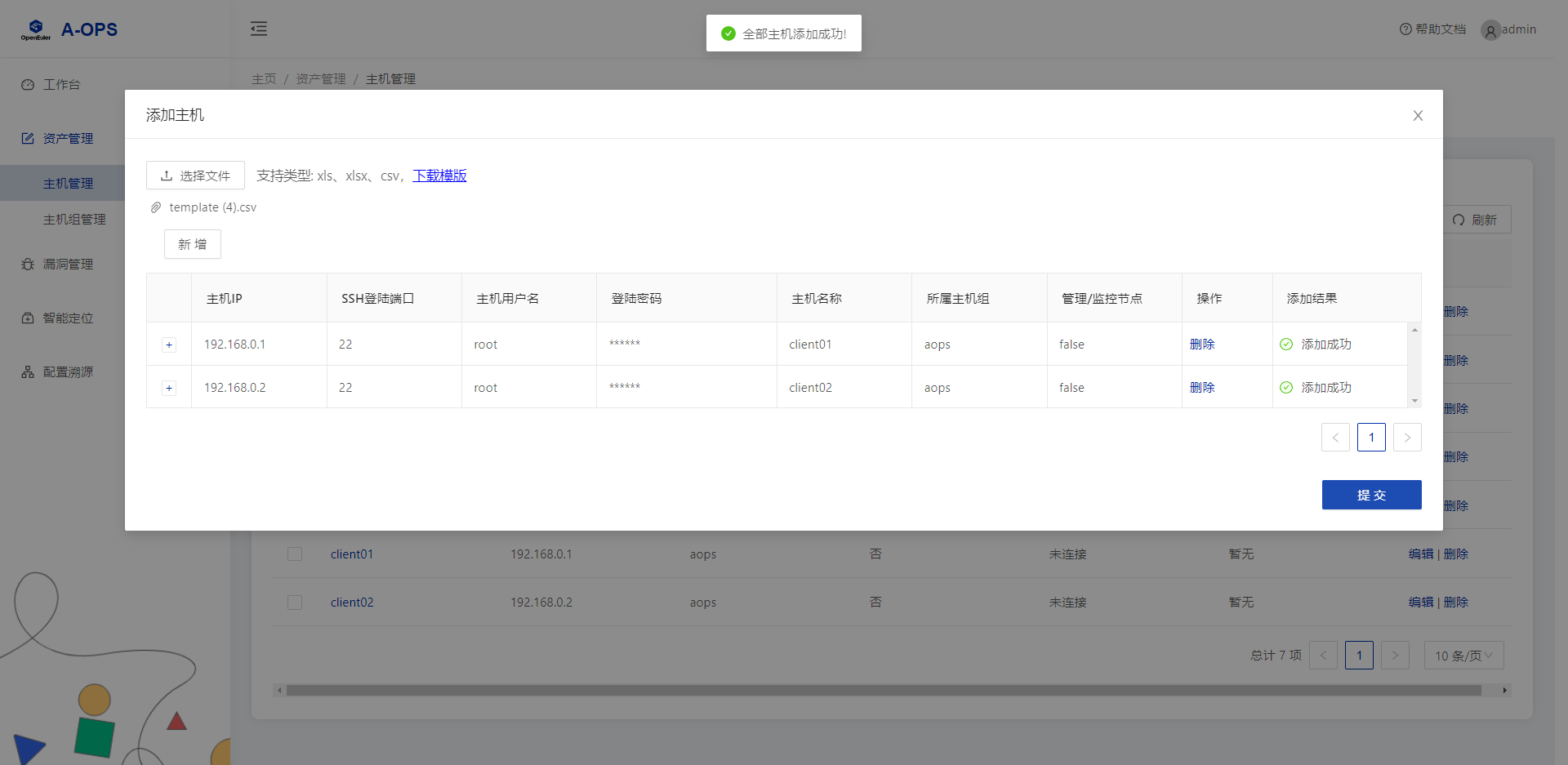This screenshot has height=765, width=1568.
Task: Open the 10 per page dropdown
Action: 1463,656
